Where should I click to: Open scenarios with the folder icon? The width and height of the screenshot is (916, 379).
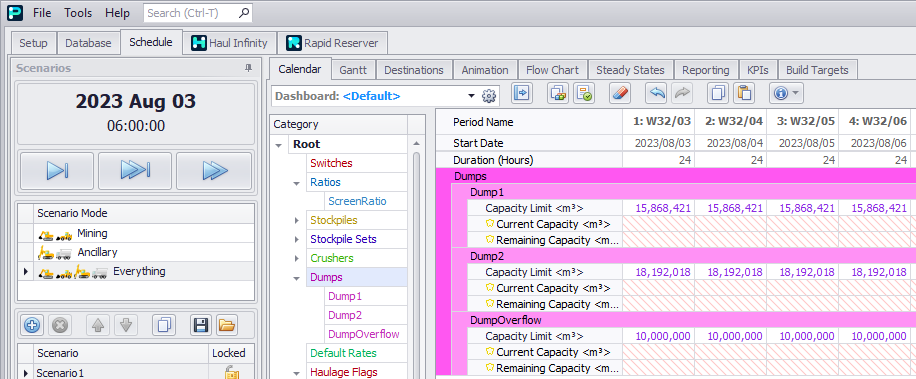226,325
